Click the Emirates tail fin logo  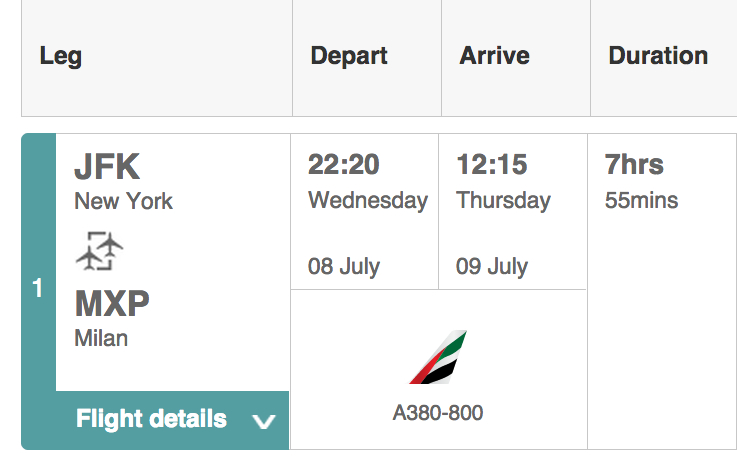coord(438,357)
